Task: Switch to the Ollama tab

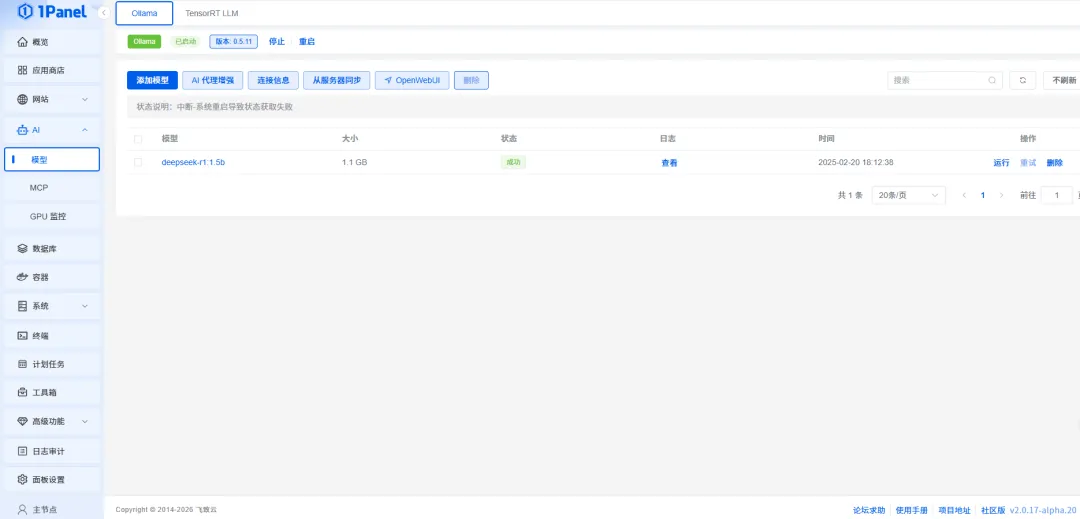Action: tap(145, 13)
